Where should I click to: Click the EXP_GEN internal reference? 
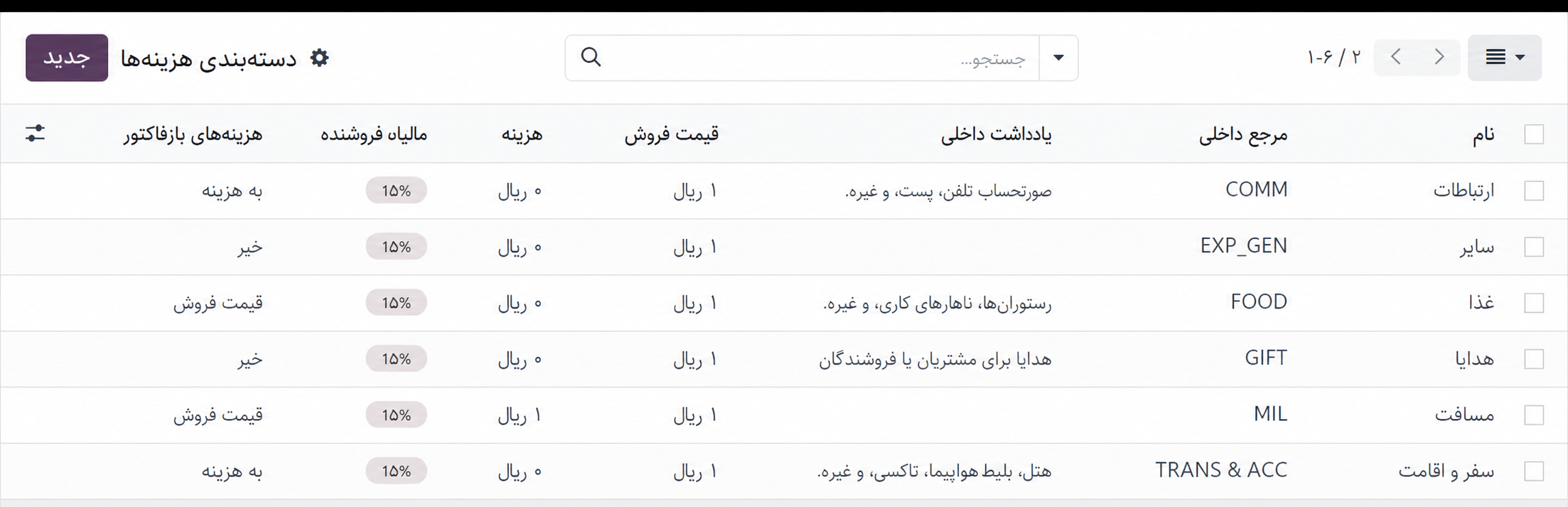pos(1244,246)
